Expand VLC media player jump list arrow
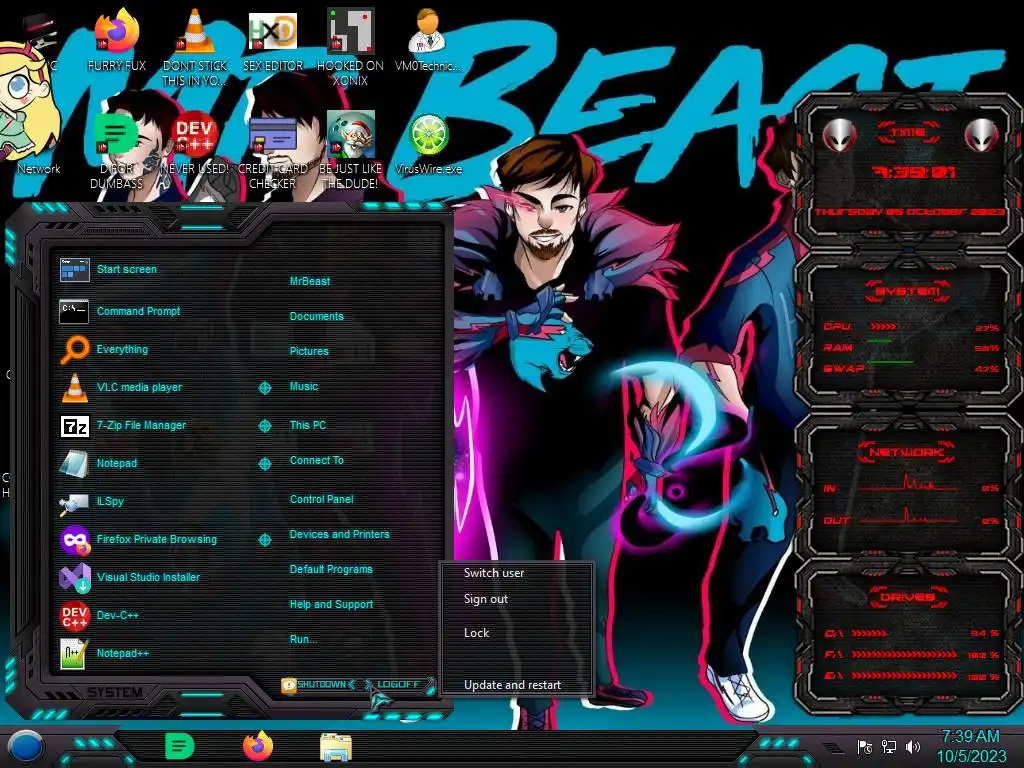Image resolution: width=1024 pixels, height=768 pixels. [x=264, y=388]
